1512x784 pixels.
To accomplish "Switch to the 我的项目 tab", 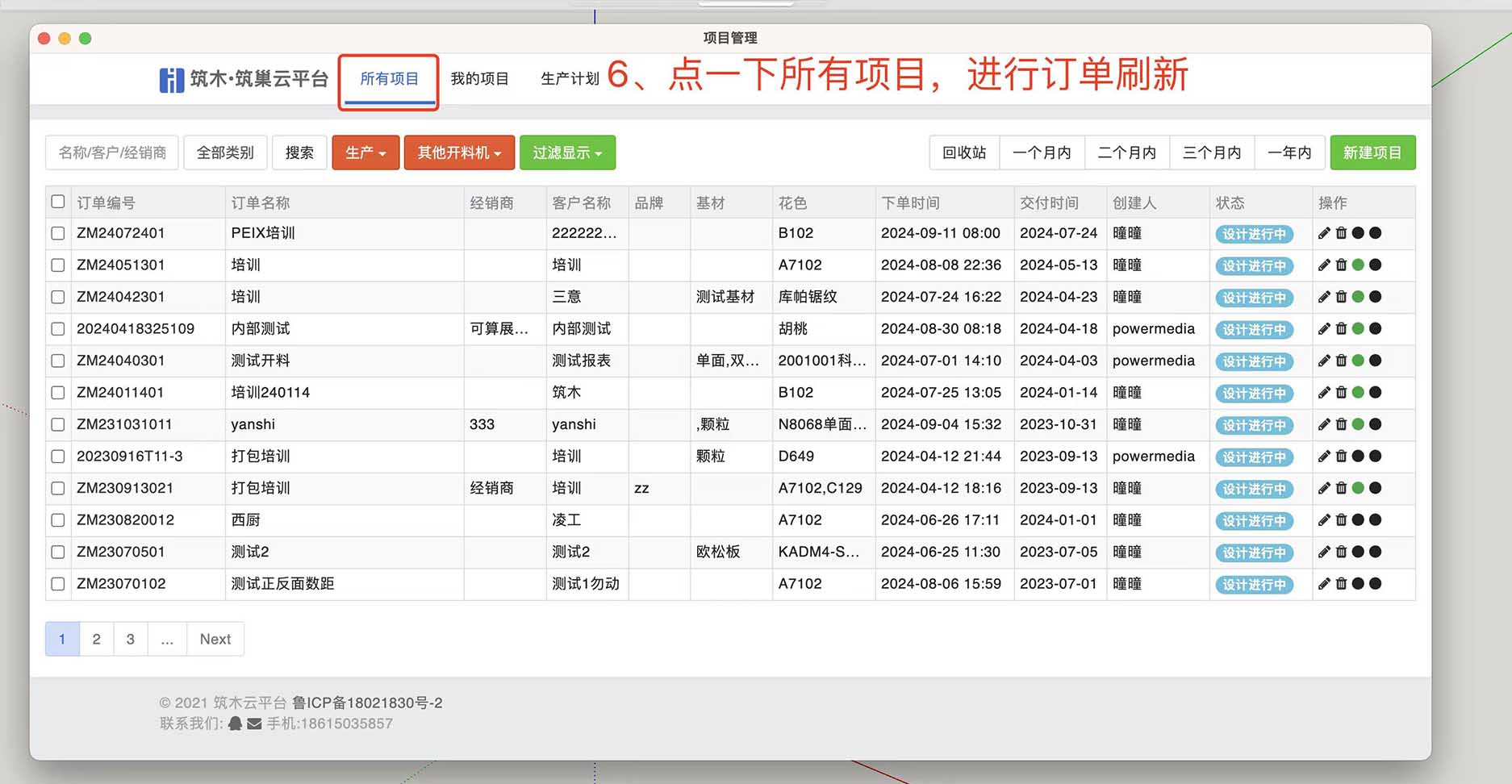I will [x=479, y=79].
